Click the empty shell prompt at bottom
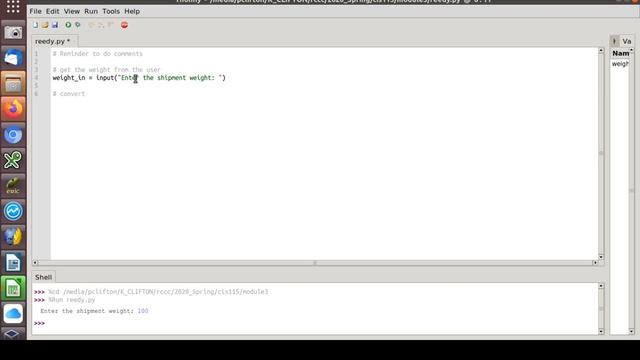The height and width of the screenshot is (360, 640). 40,323
